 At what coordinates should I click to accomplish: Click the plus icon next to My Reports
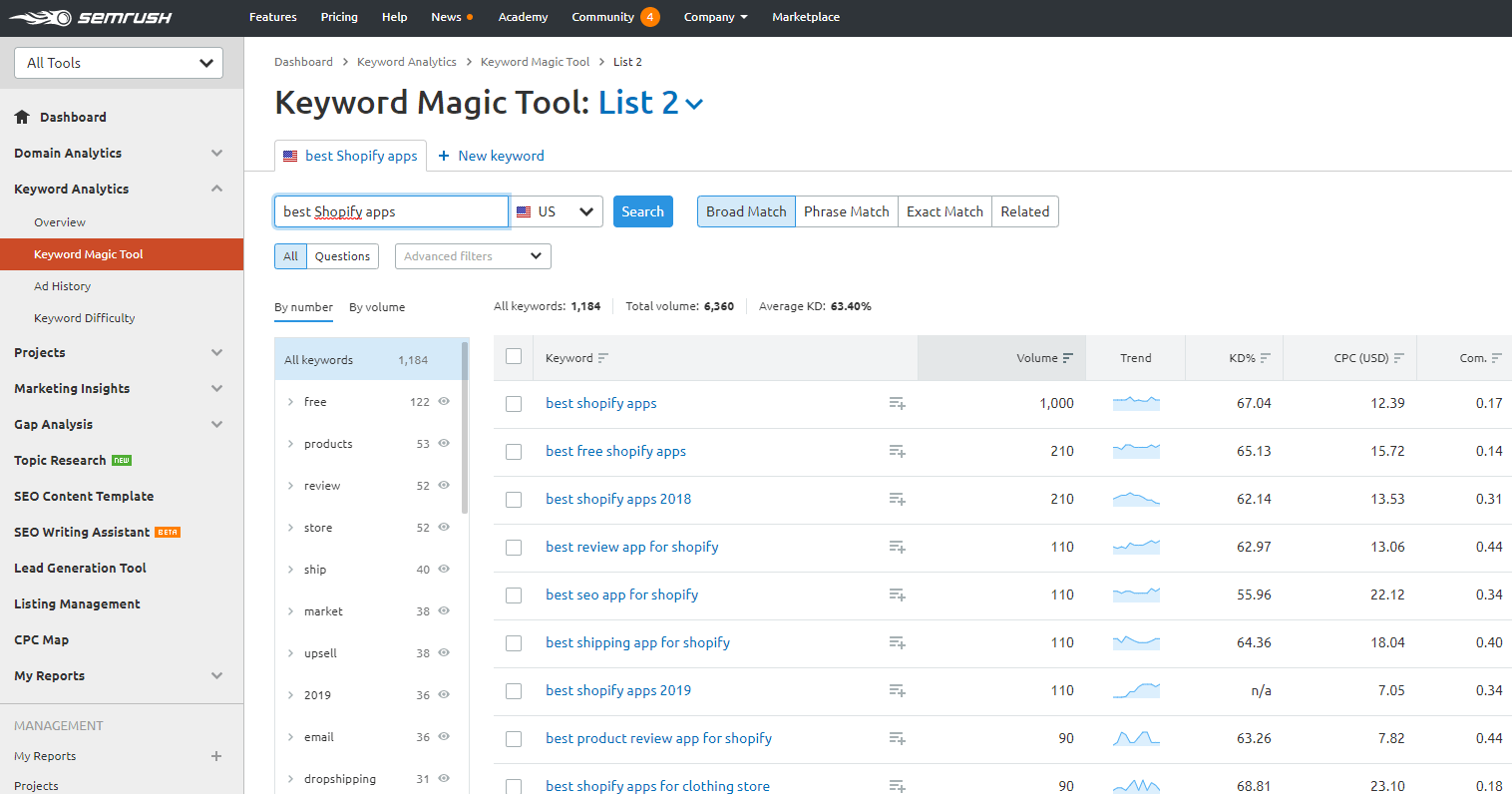coord(216,756)
